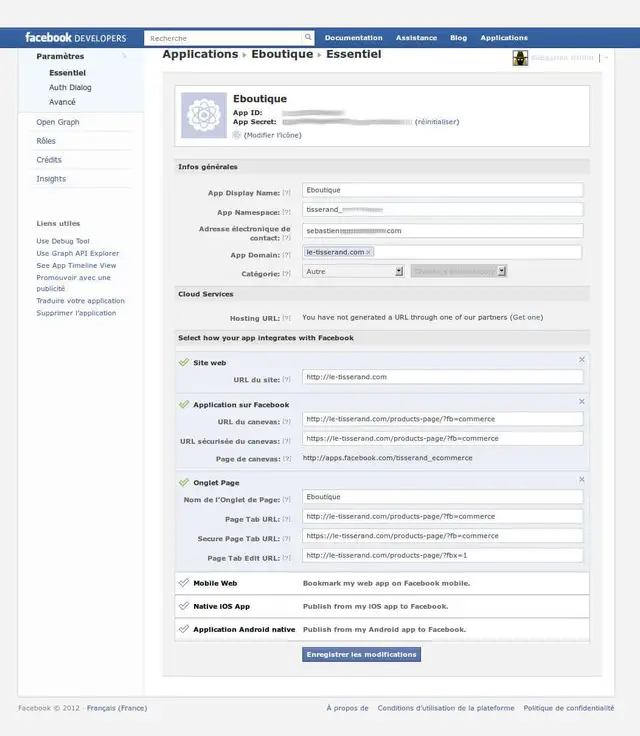Click help icon for App Namespace
Viewport: 640px width, 736px height.
pos(286,212)
